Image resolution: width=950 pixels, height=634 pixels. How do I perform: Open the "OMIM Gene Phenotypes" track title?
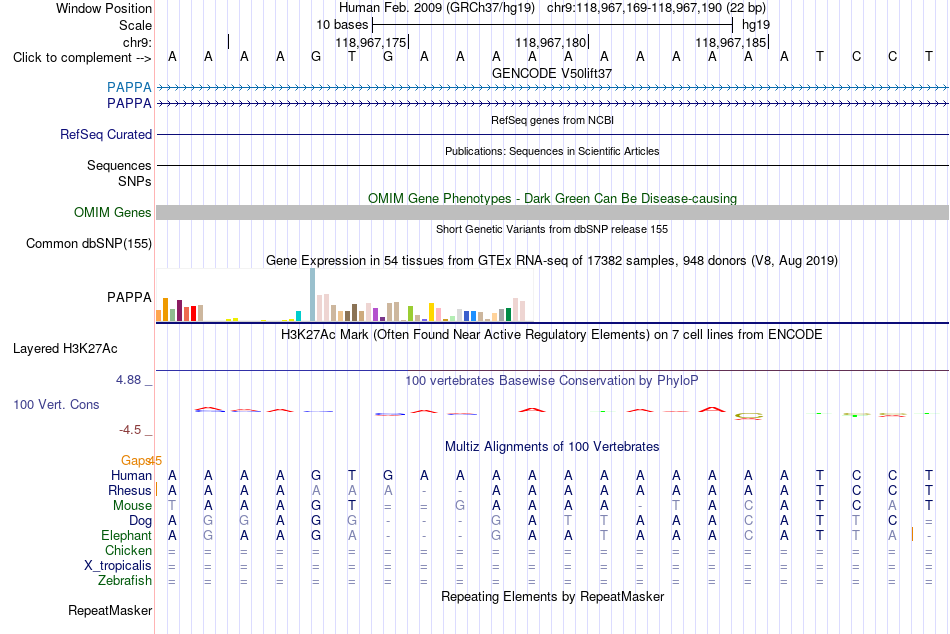tap(552, 198)
